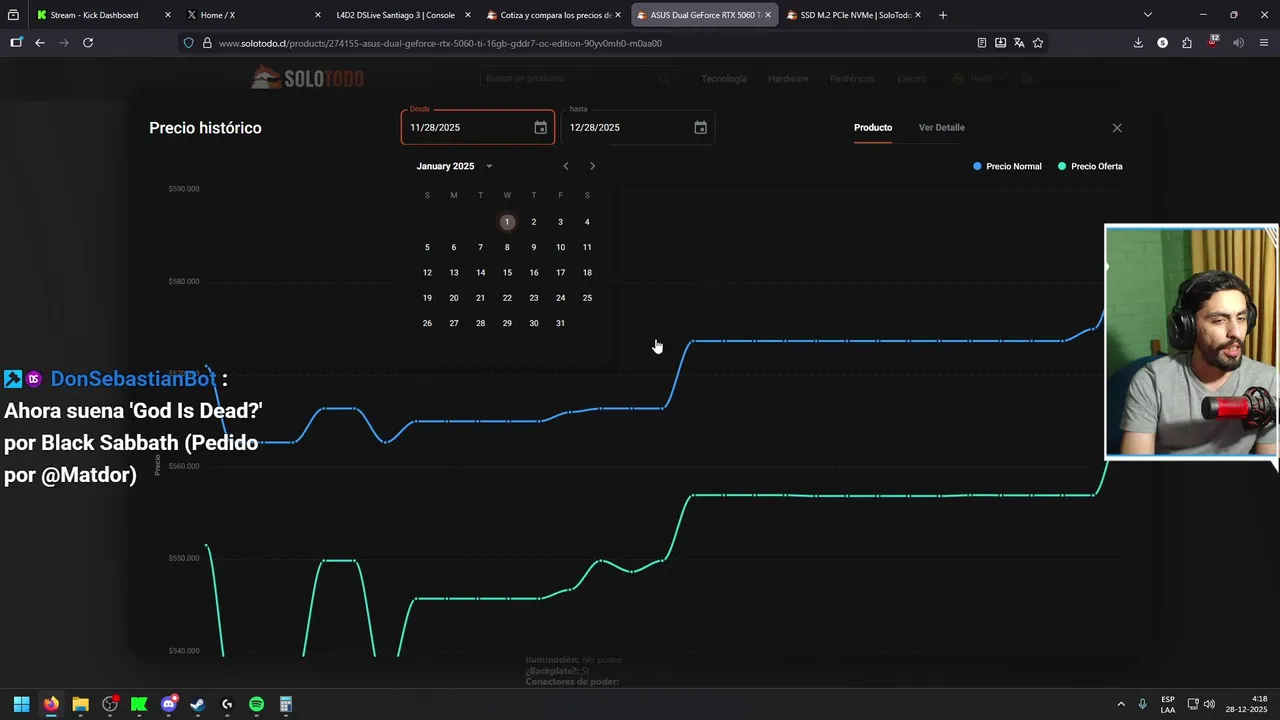Image resolution: width=1280 pixels, height=720 pixels.
Task: Select January 1 in the calendar
Action: pyautogui.click(x=507, y=222)
